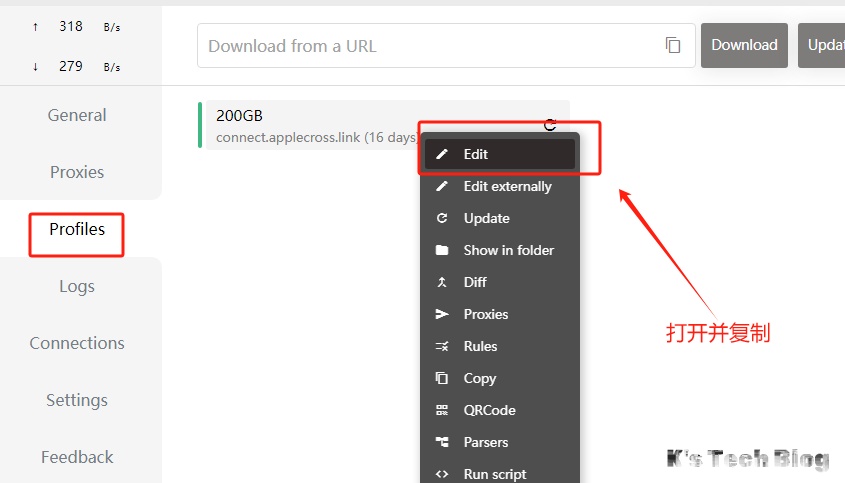845x483 pixels.
Task: Open the General tab in sidebar
Action: coord(77,115)
